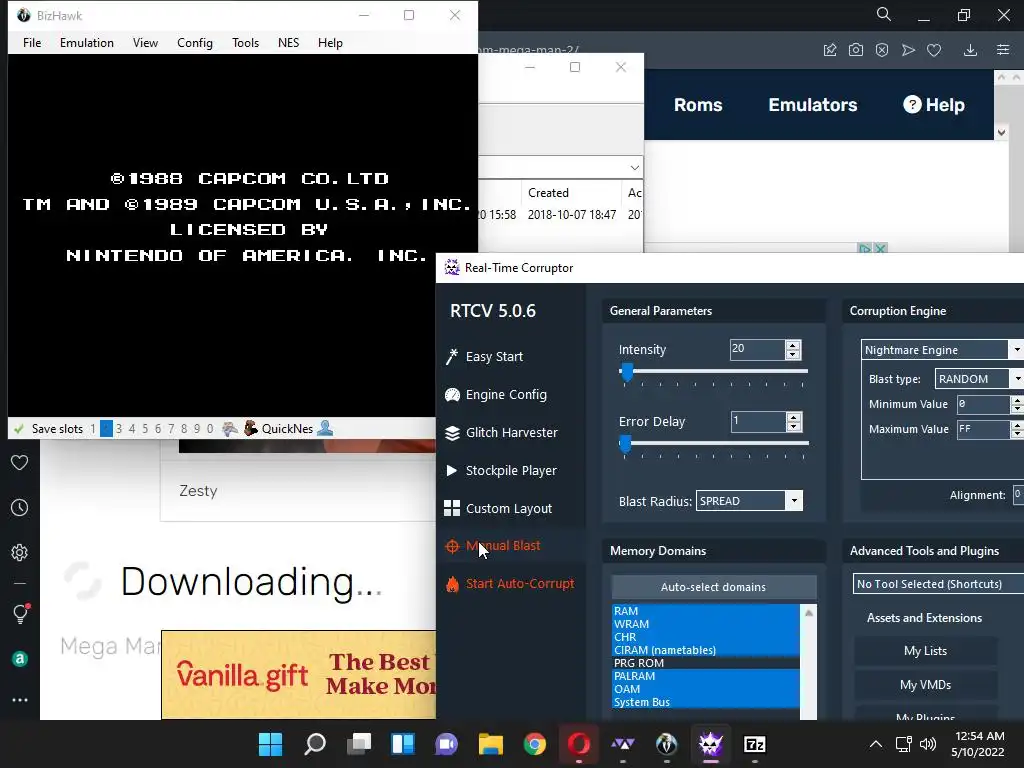Open Opera sidebar bookmarks heart
The image size is (1024, 768).
[x=20, y=462]
